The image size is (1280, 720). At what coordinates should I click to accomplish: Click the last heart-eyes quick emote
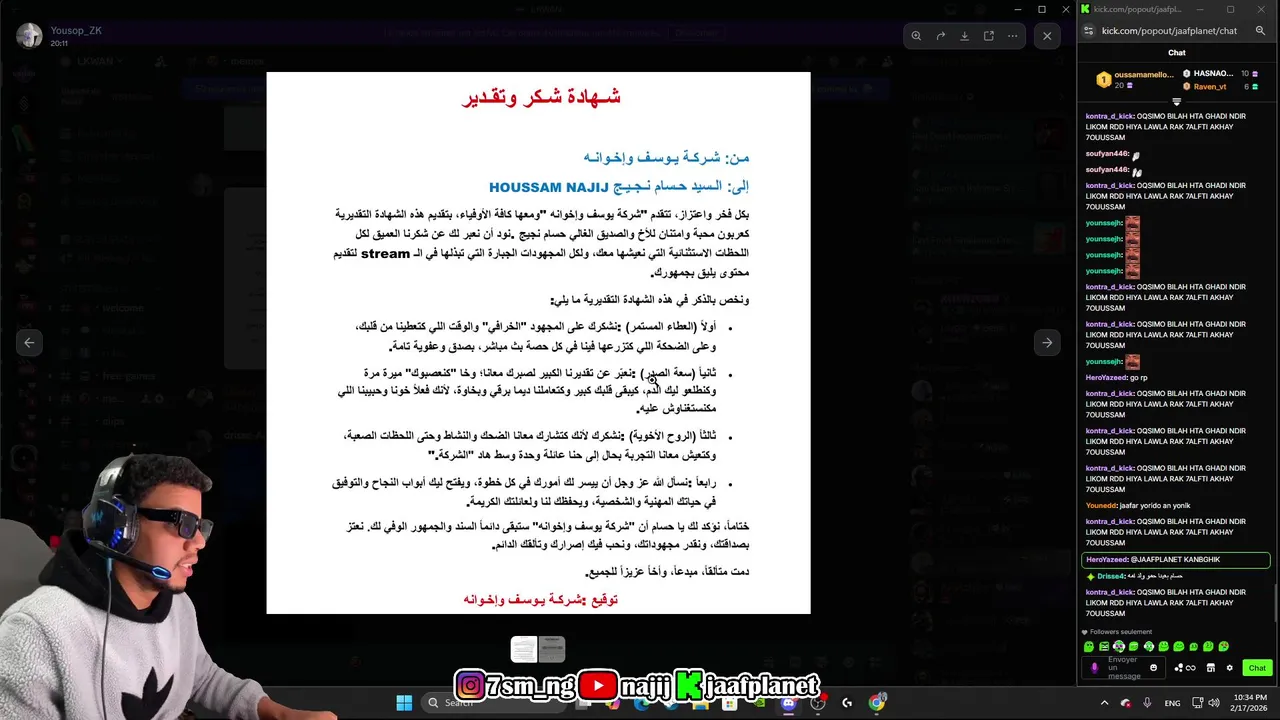tap(1224, 647)
